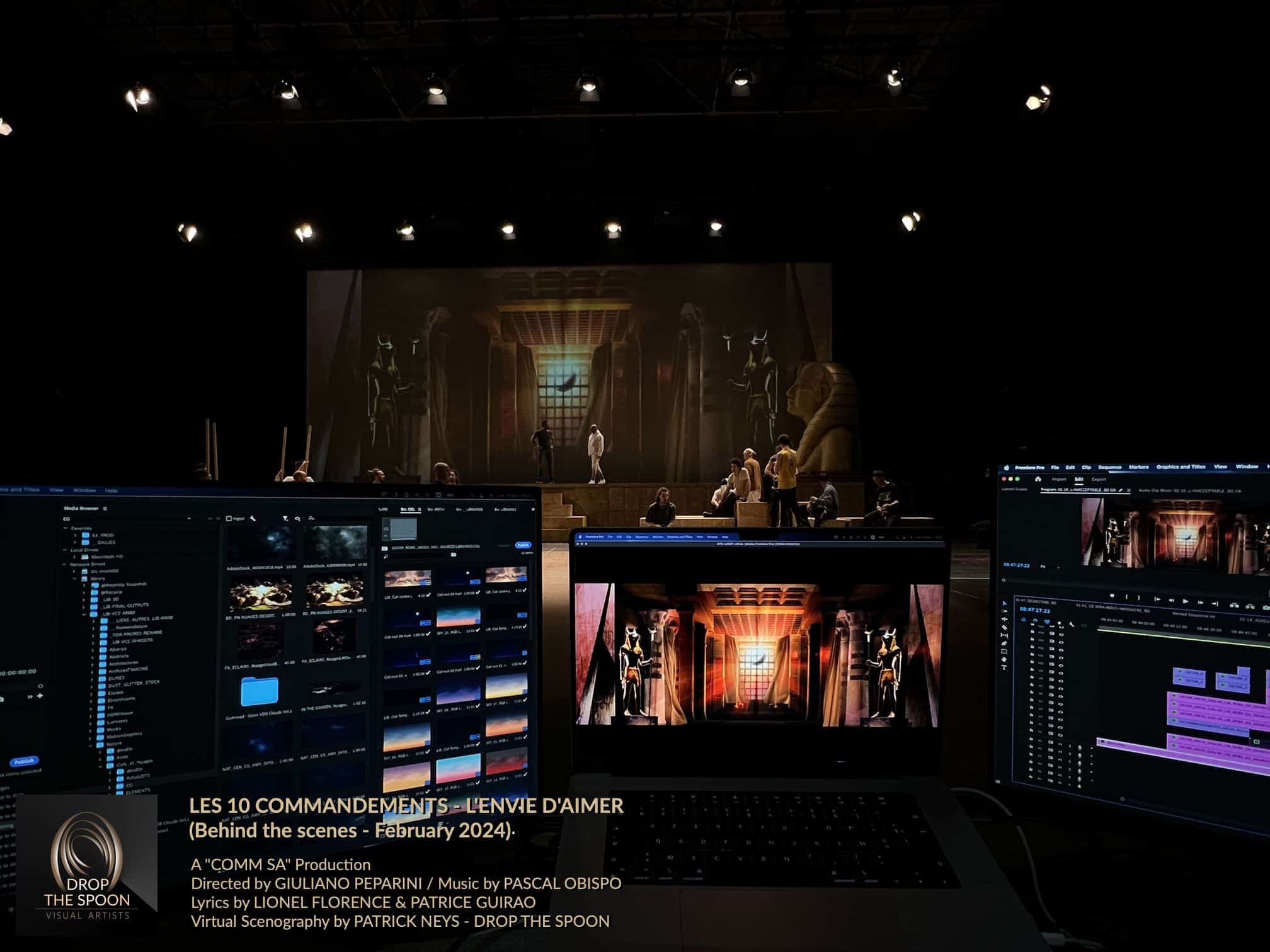
Task: Switch to the Export tab on right monitor
Action: [x=1099, y=479]
